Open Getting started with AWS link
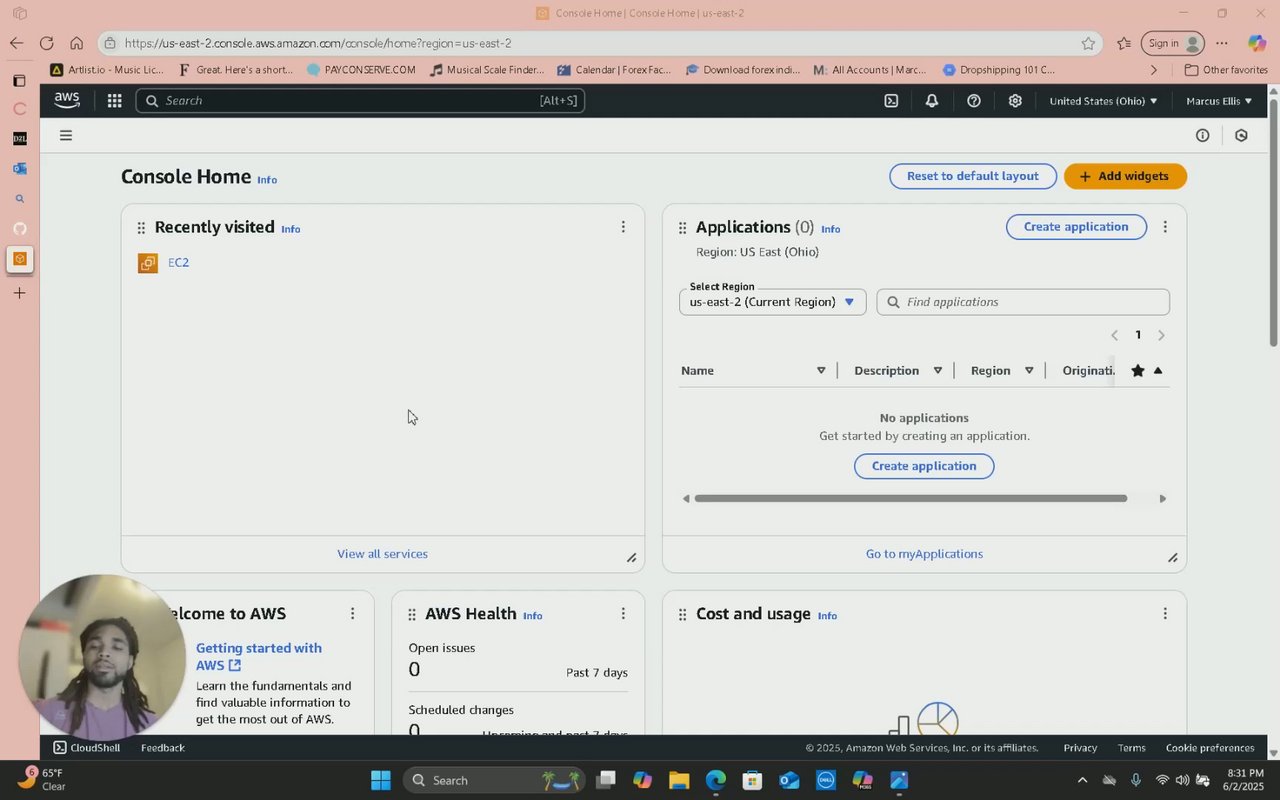 click(259, 656)
